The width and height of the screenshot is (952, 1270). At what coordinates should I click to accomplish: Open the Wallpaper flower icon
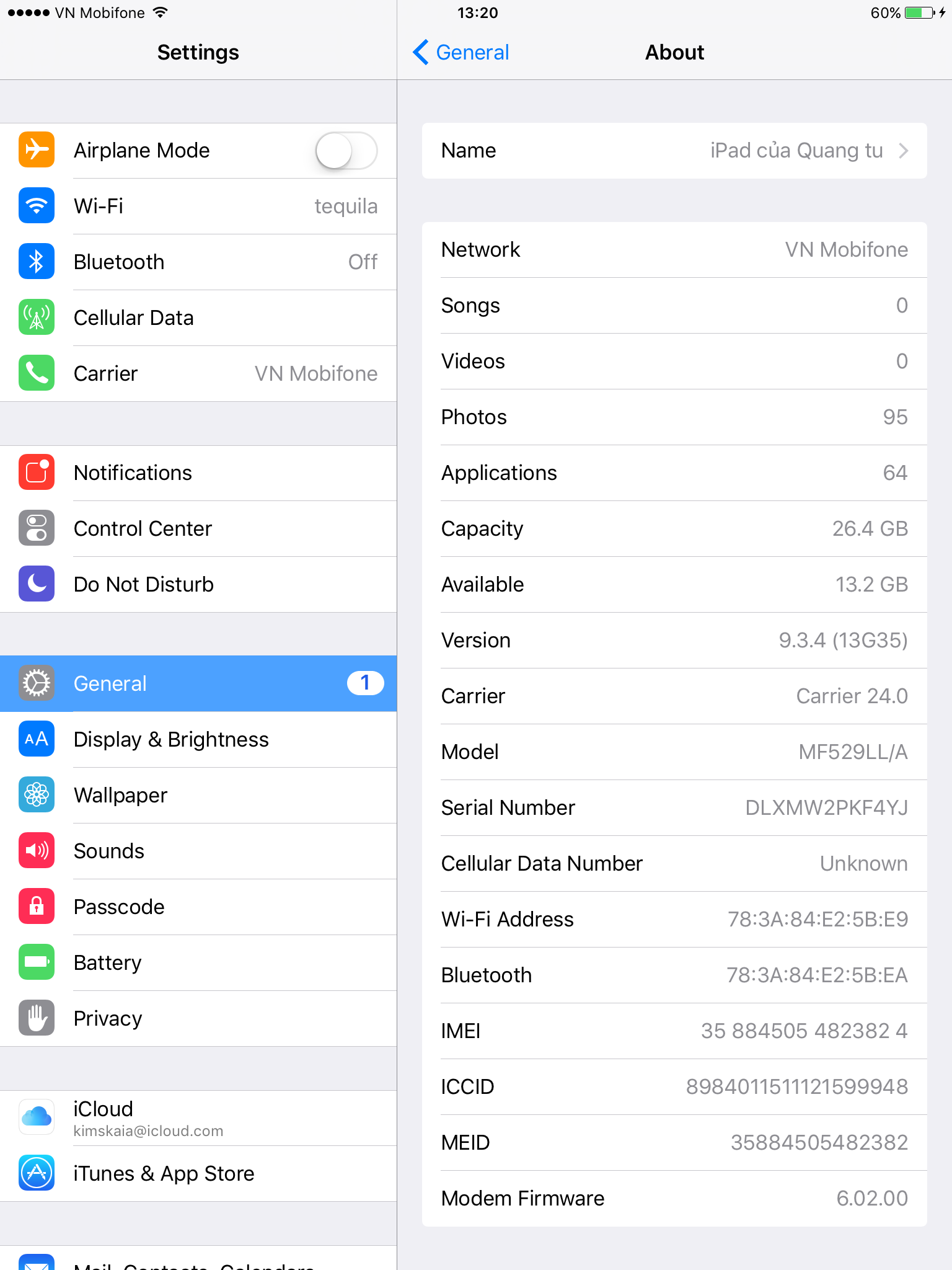pos(37,795)
